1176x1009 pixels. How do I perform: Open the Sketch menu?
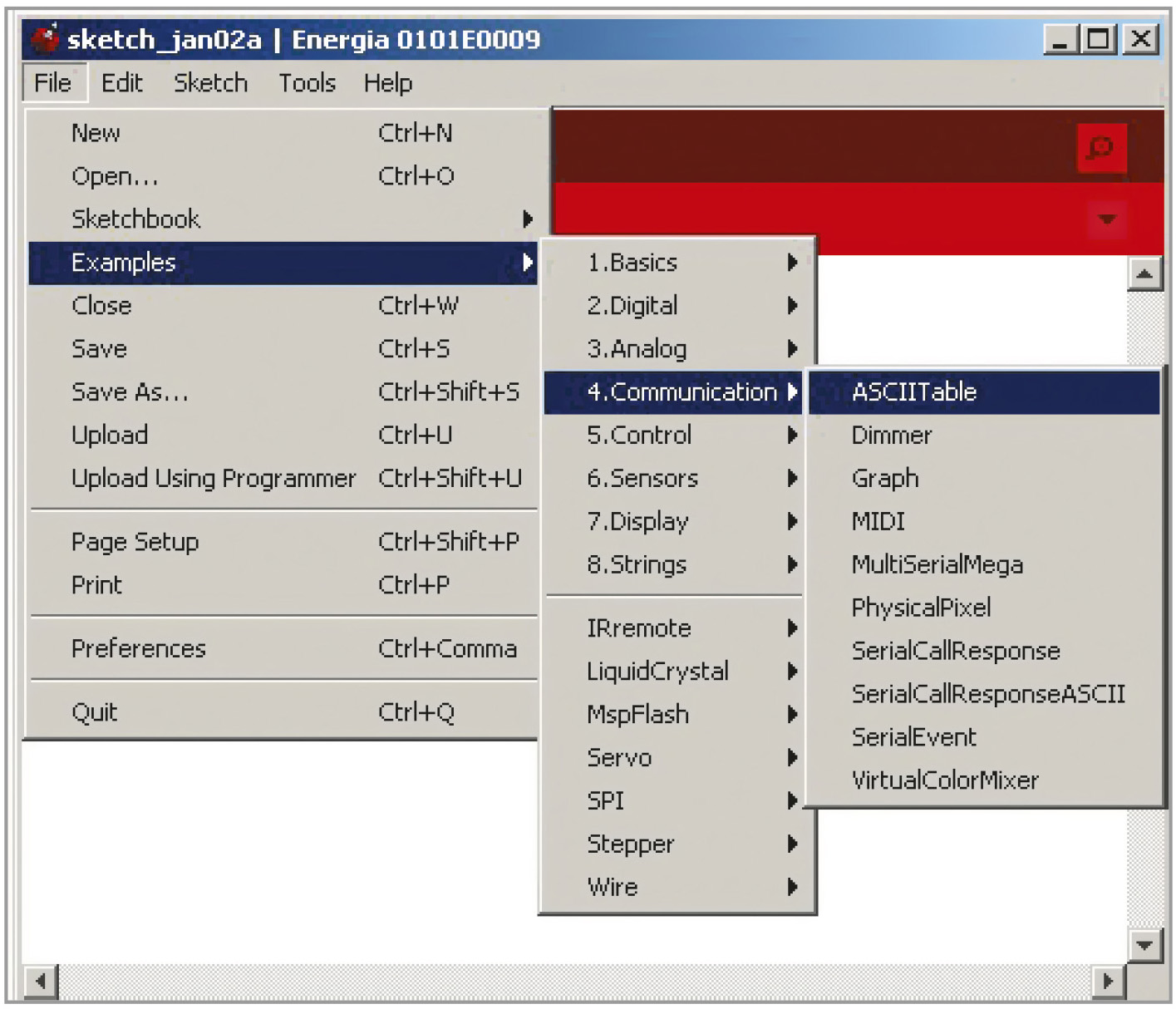pos(211,83)
